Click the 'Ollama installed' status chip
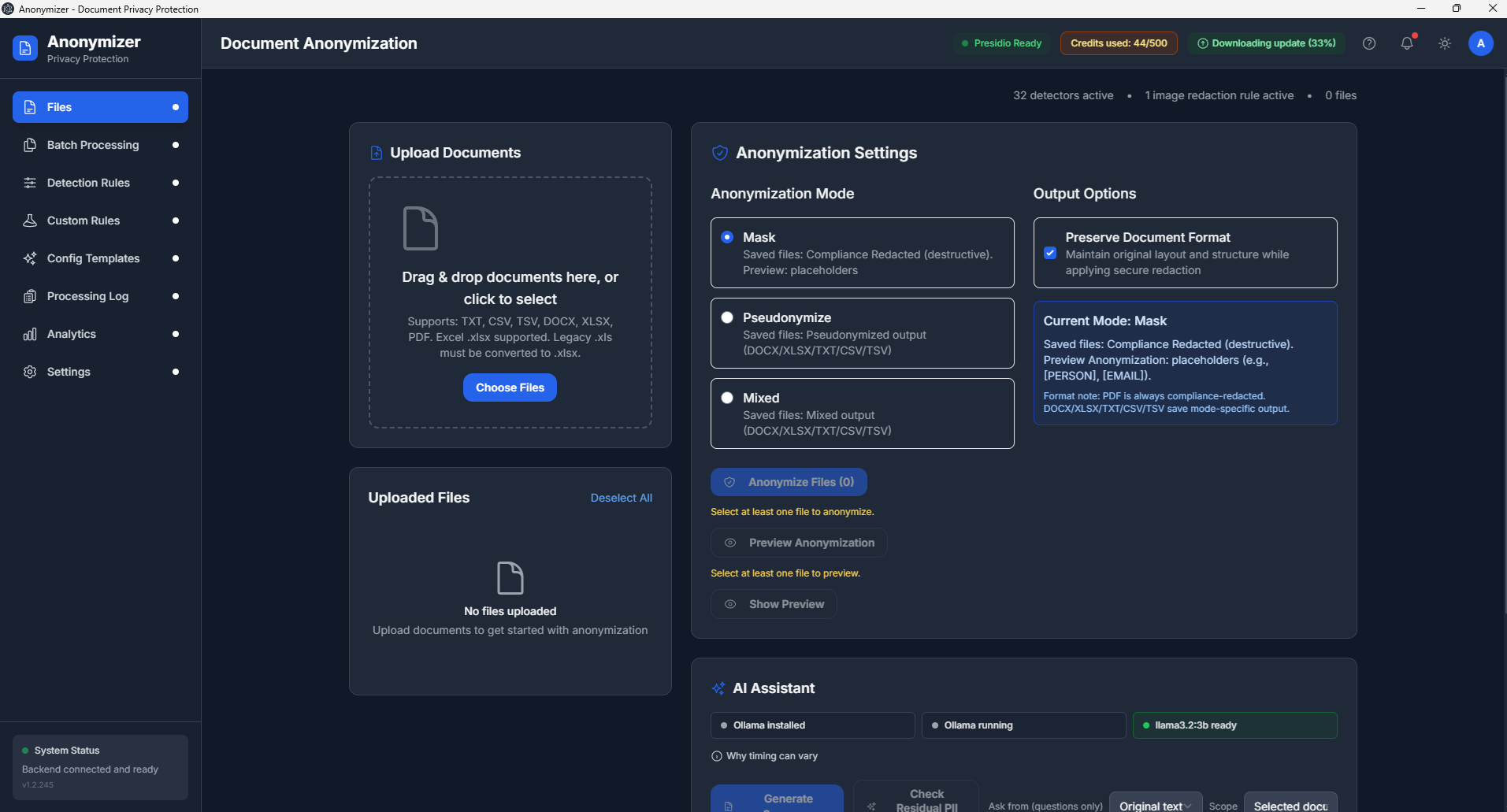 pyautogui.click(x=812, y=725)
